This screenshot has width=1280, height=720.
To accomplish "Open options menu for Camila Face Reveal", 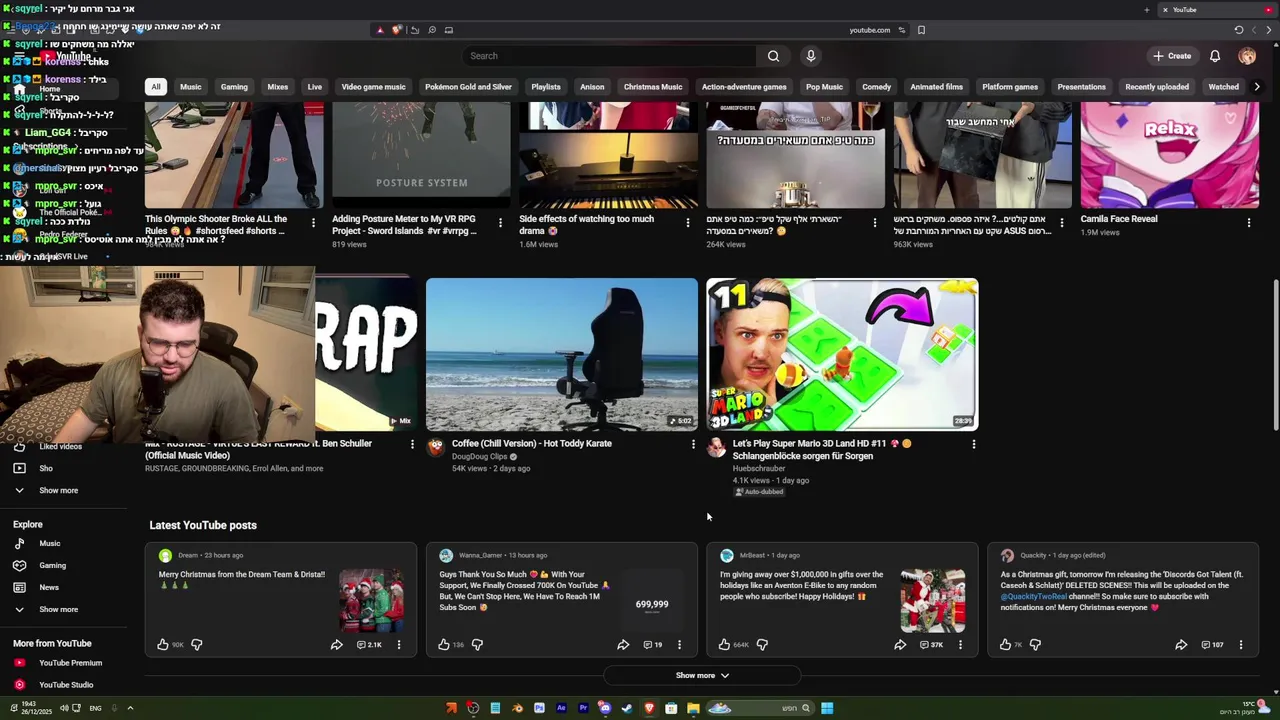I will tap(1248, 223).
